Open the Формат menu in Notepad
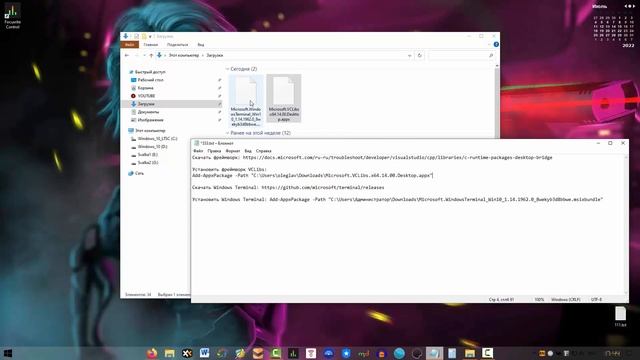 pos(233,151)
